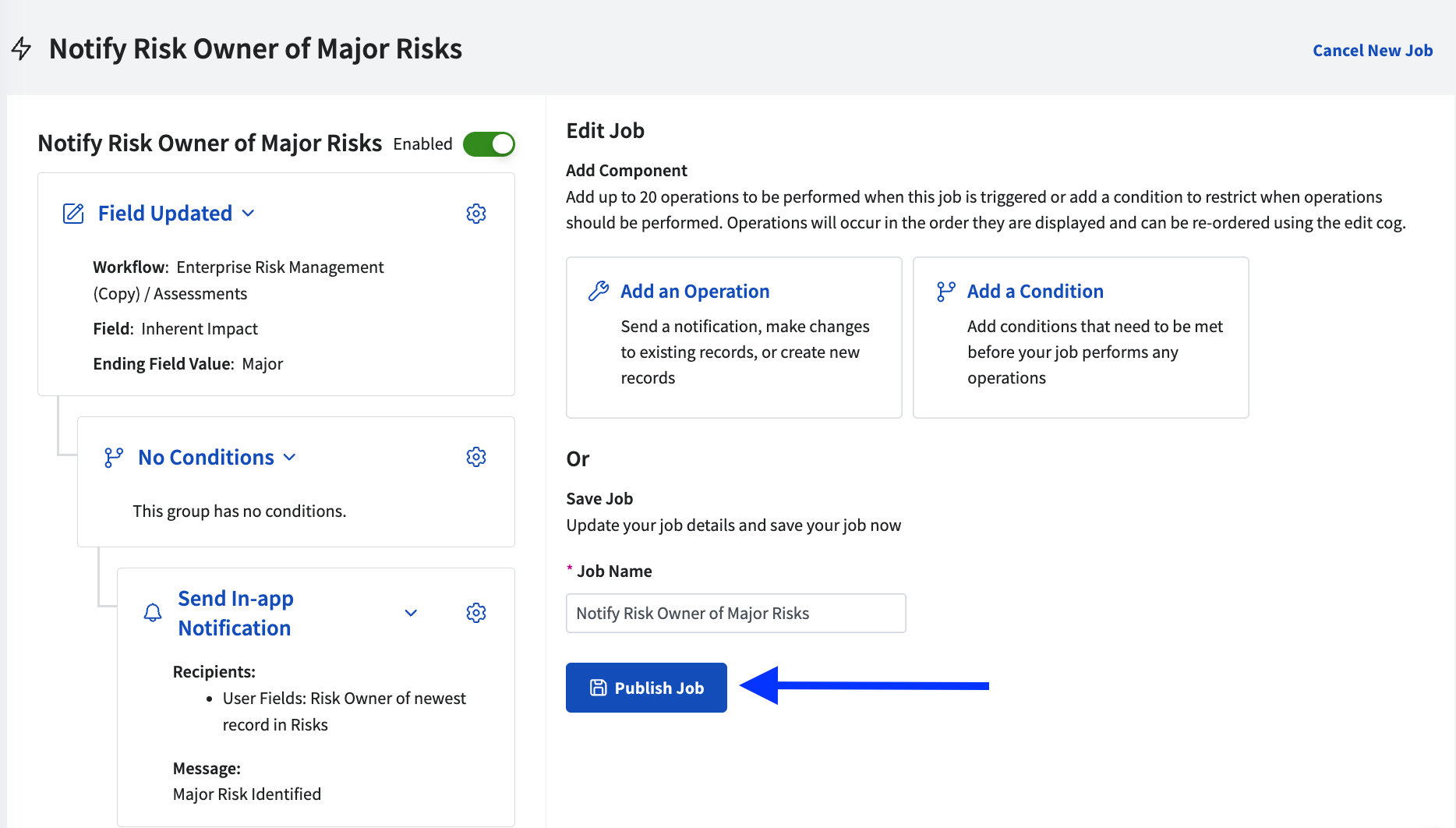
Task: Select the Add a Condition card
Action: coord(1080,338)
